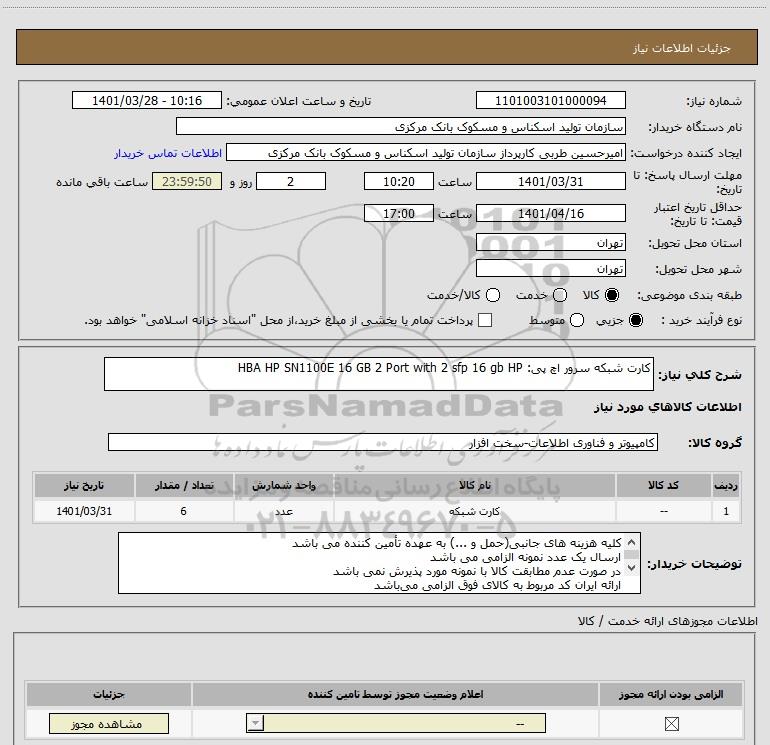Click the جزئیات اطلاعات نیاز page header
Screen dimensions: 770x745
[x=386, y=48]
